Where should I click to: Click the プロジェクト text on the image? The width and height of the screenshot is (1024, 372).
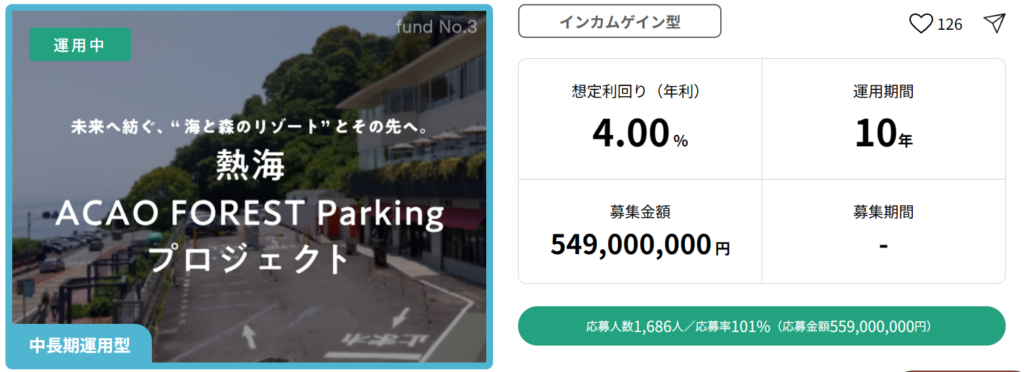pos(250,258)
